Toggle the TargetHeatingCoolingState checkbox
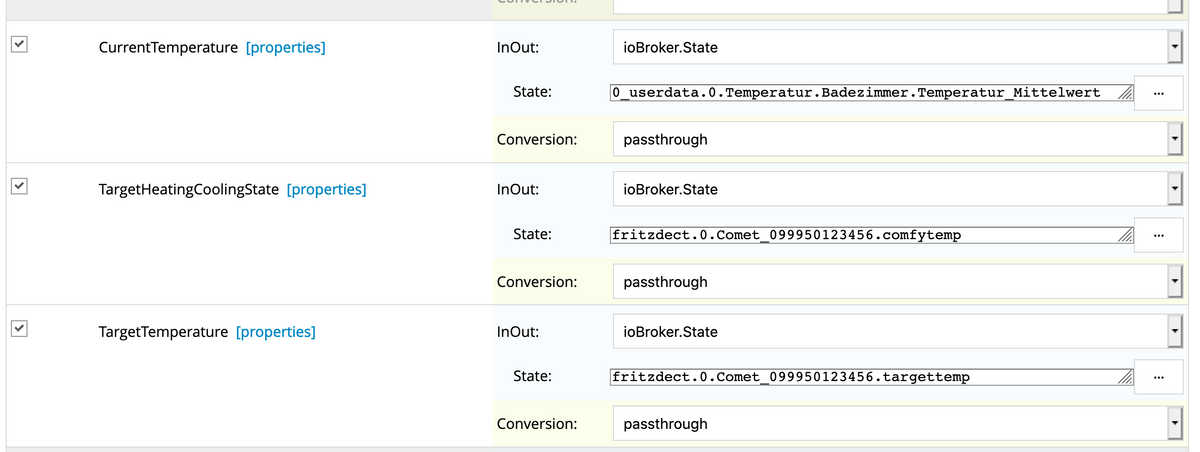 [19, 187]
